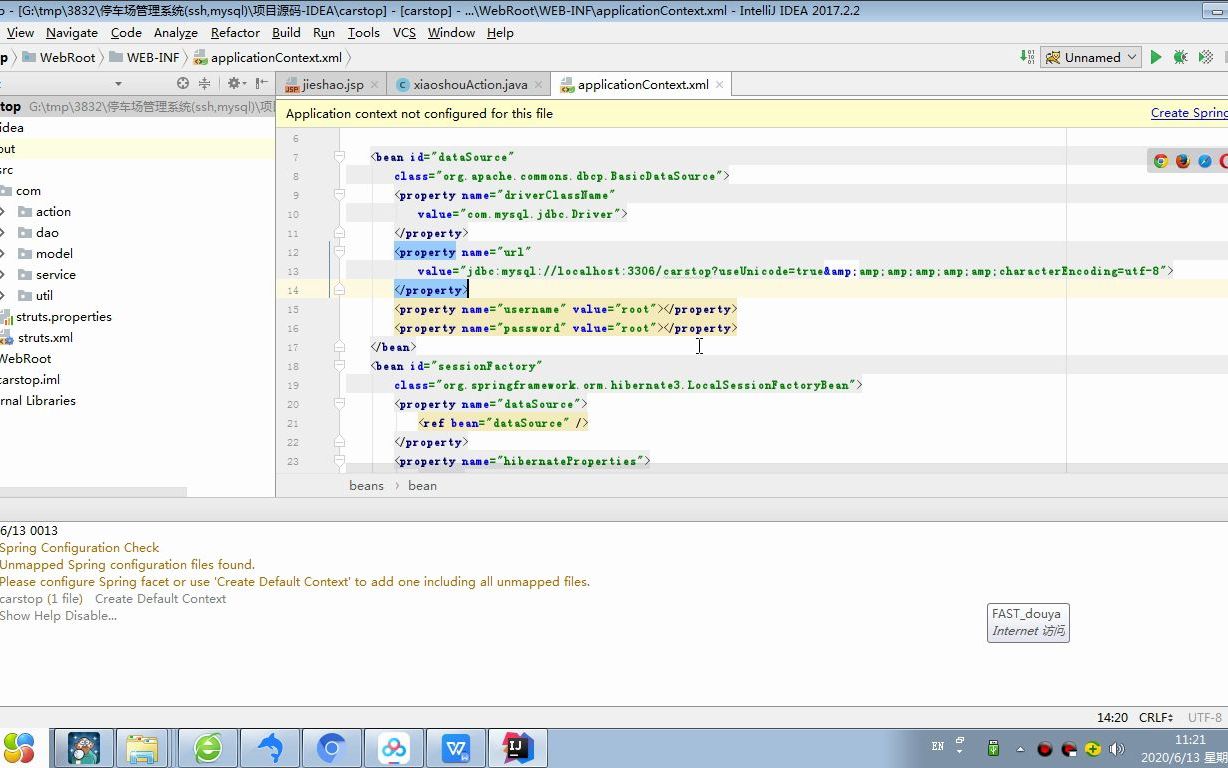Open the page in Chrome
Viewport: 1228px width, 768px height.
click(1161, 160)
